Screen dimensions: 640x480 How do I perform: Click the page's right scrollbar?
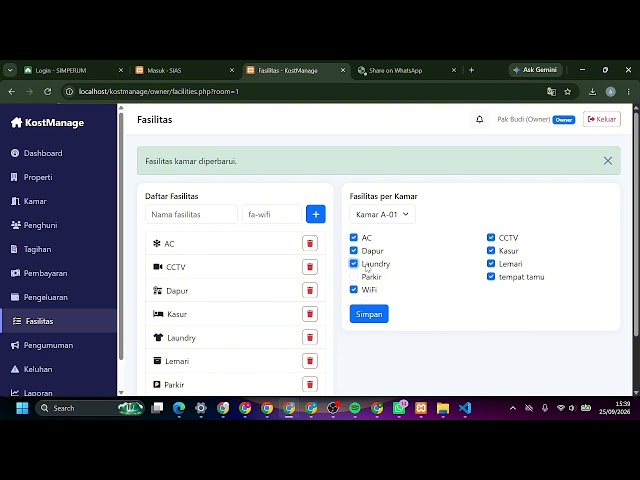(x=636, y=222)
